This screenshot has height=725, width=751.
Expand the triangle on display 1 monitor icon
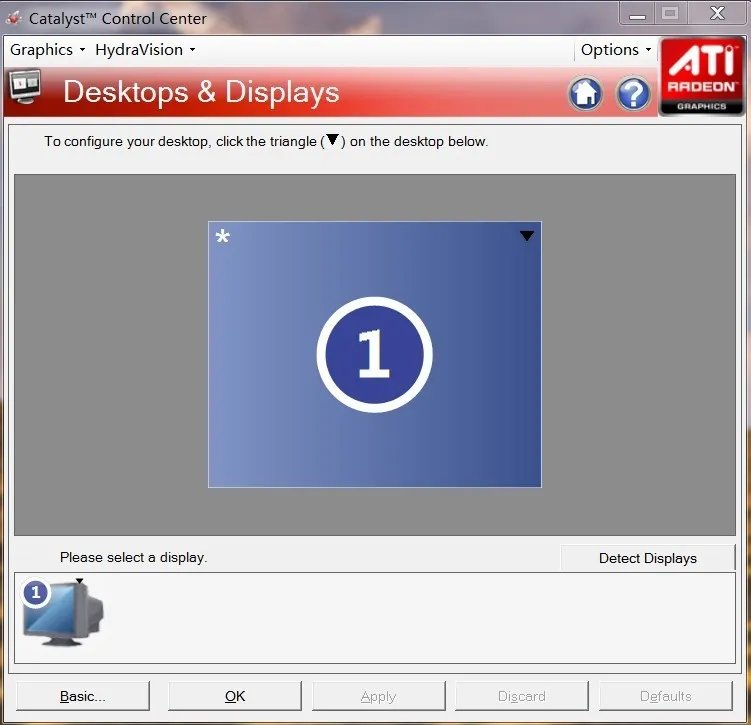[80, 581]
